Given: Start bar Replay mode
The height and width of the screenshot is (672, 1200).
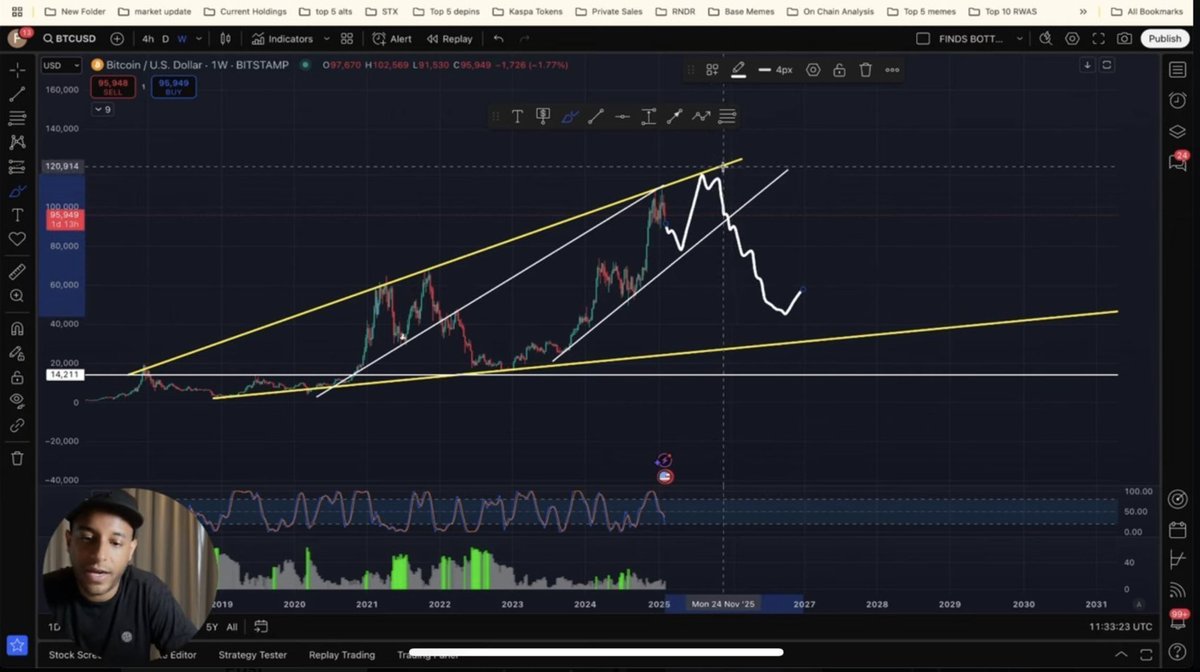Looking at the screenshot, I should (x=449, y=39).
